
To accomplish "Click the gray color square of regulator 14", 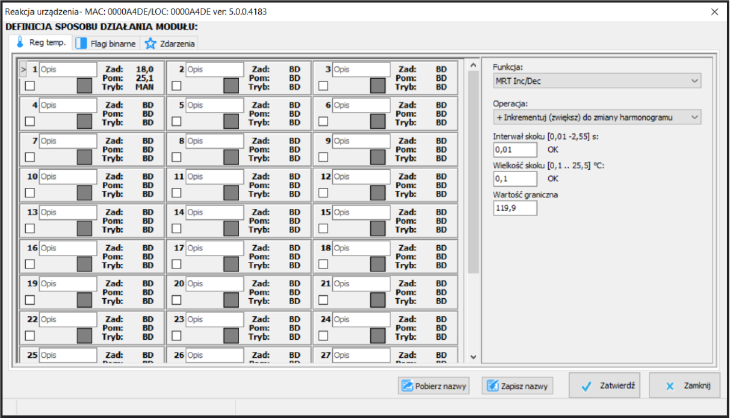I will (x=231, y=229).
